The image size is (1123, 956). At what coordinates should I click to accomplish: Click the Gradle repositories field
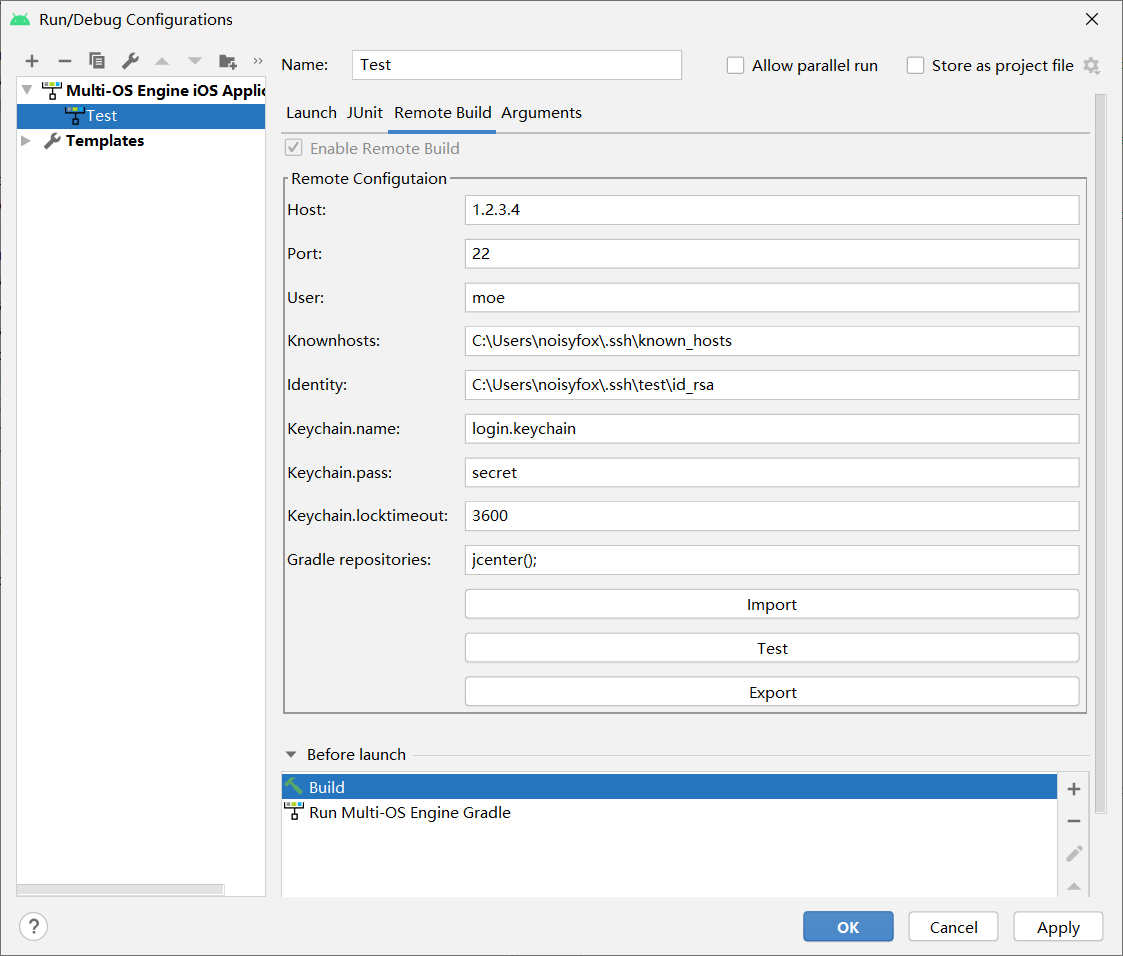point(772,560)
